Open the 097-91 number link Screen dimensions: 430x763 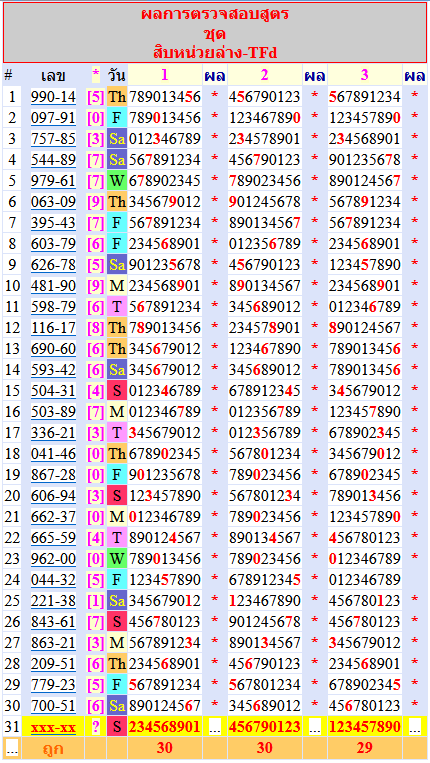click(x=54, y=118)
